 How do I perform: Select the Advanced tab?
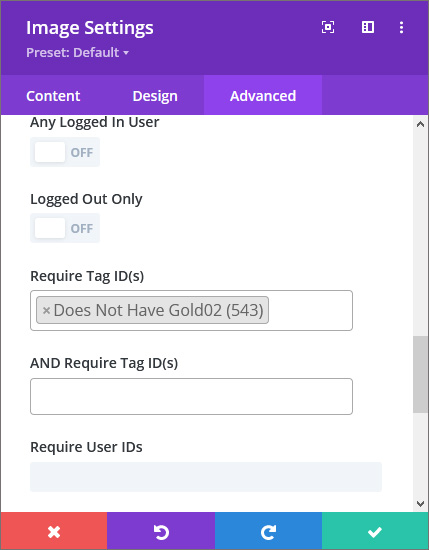click(263, 96)
